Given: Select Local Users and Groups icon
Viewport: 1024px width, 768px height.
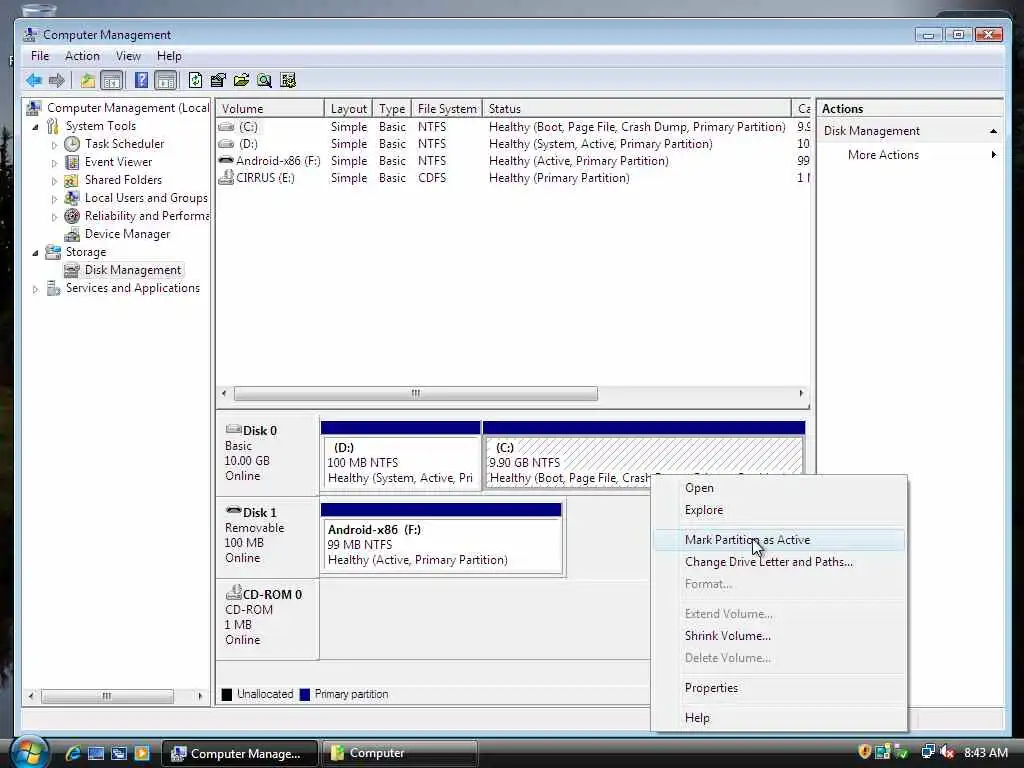Looking at the screenshot, I should (72, 198).
